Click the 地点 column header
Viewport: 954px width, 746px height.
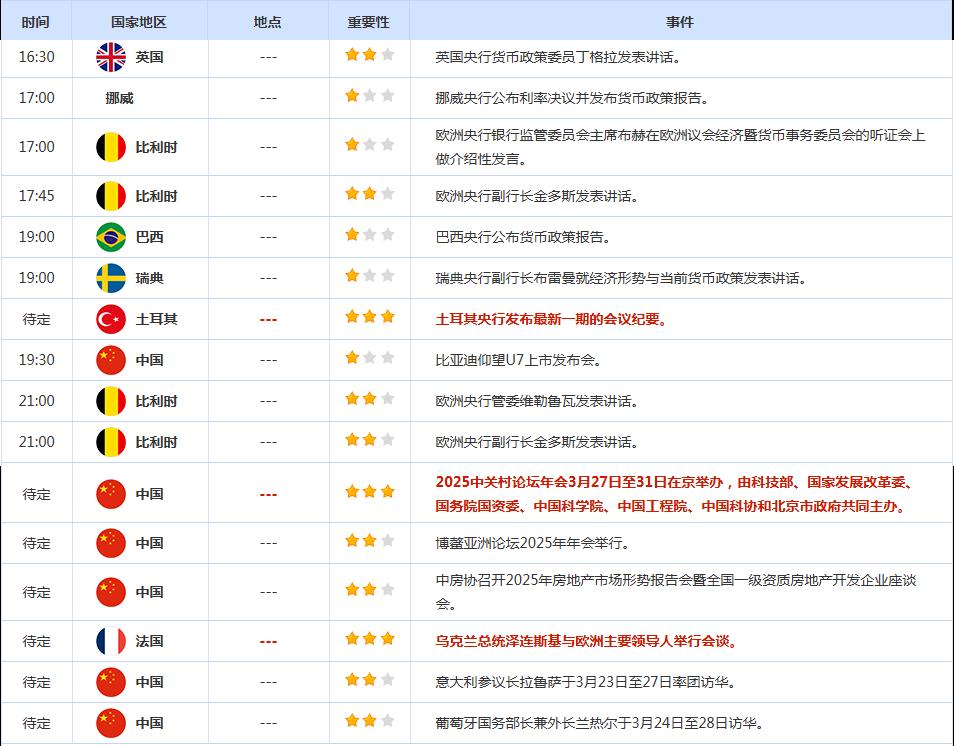click(x=268, y=22)
